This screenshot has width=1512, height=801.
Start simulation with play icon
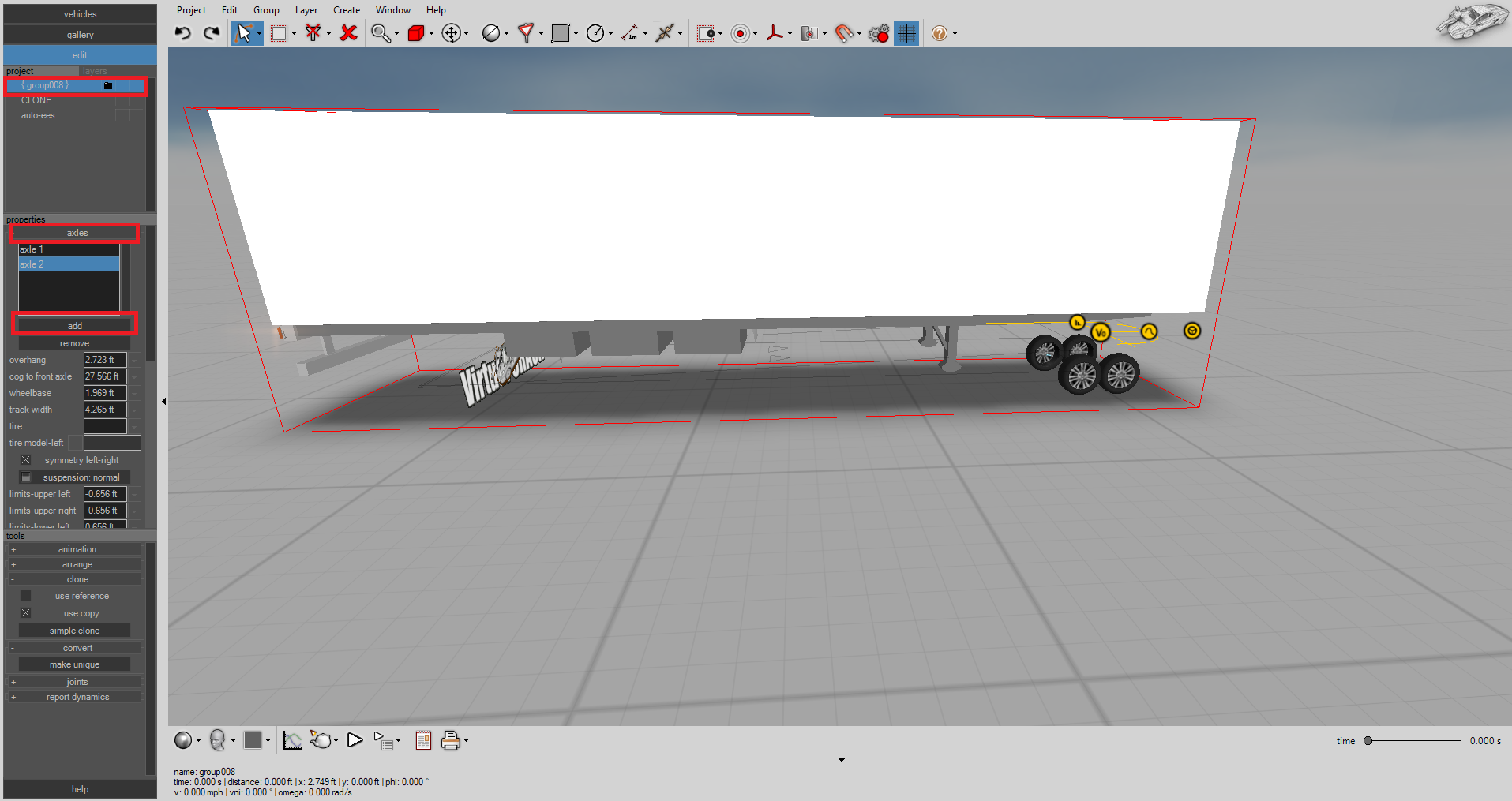(355, 740)
